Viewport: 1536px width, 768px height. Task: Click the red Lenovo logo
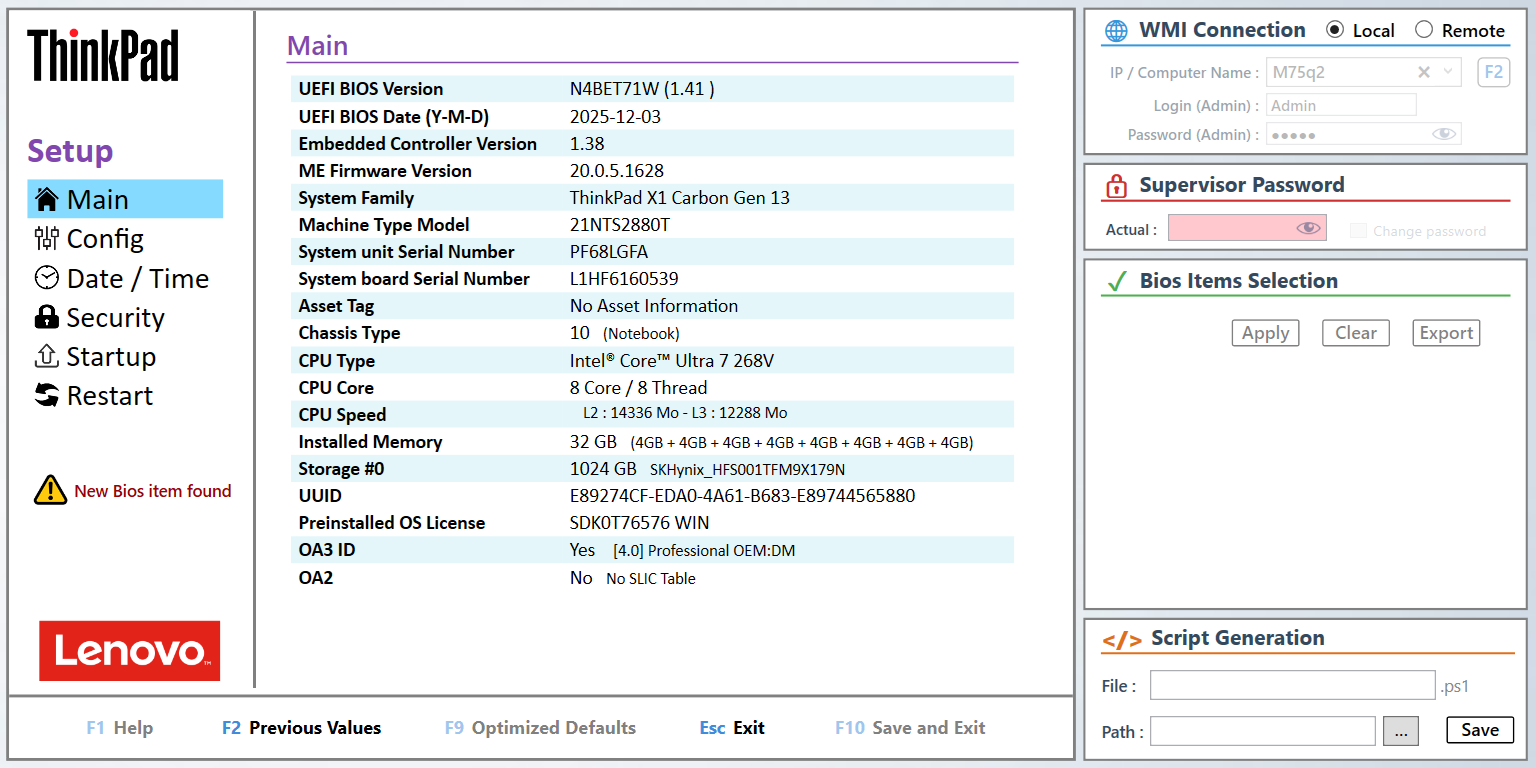click(x=129, y=651)
